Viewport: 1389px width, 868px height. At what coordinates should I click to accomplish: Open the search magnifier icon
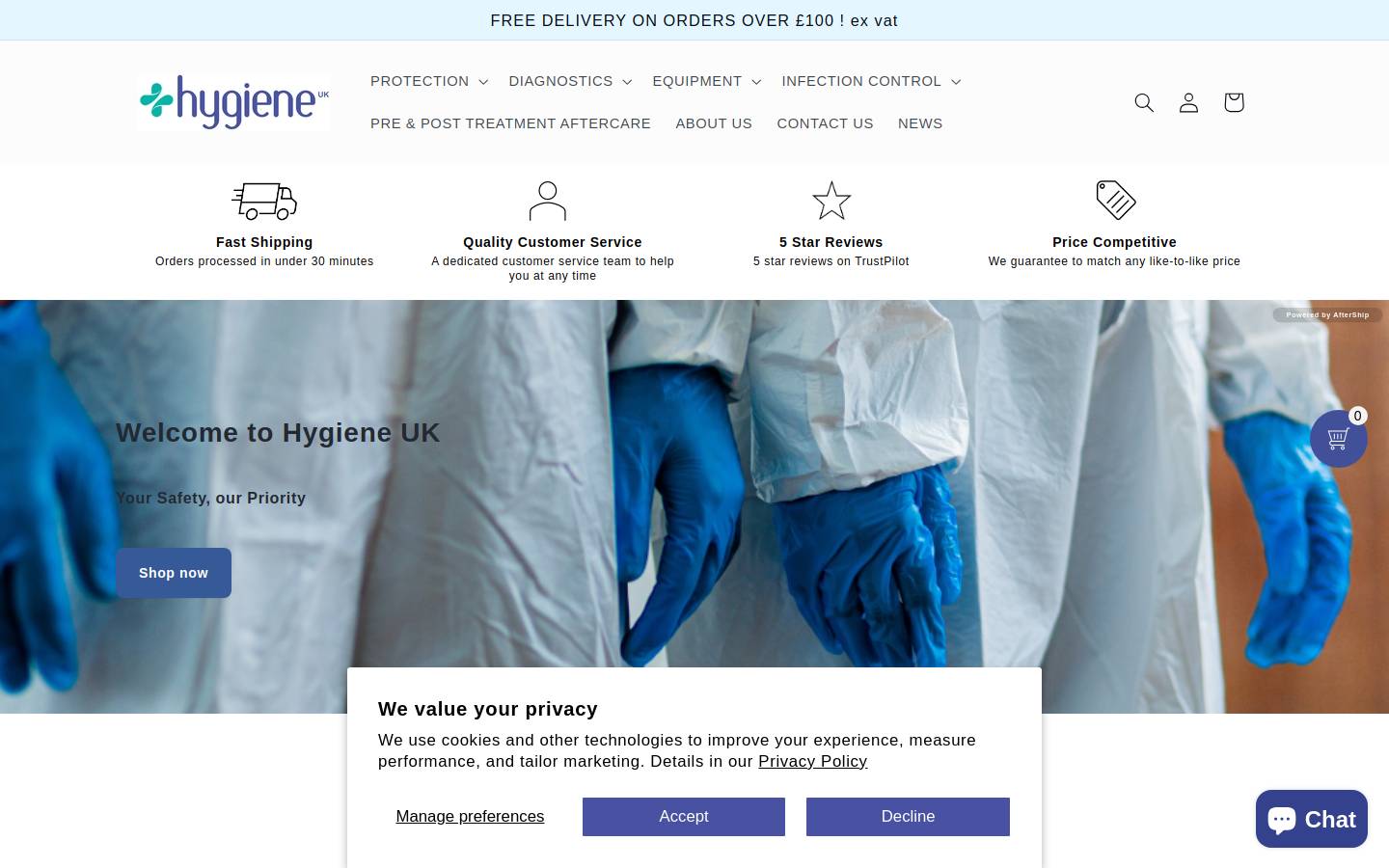pyautogui.click(x=1144, y=102)
